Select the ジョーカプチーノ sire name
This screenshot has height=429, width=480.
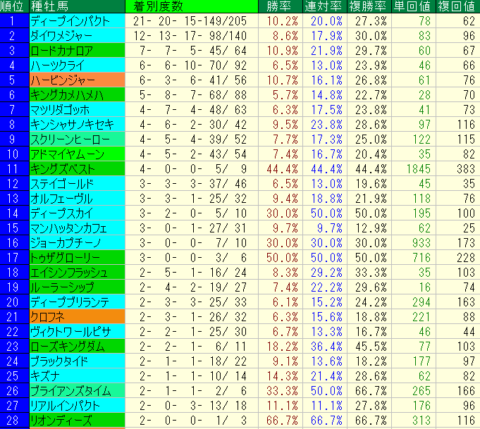coord(66,243)
